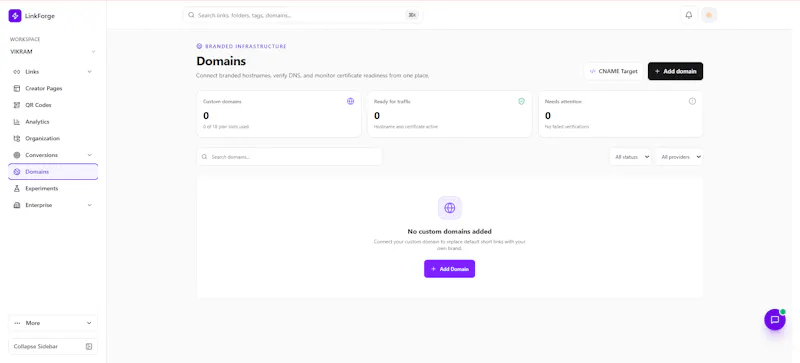Click the "Domains" page title
800x363 pixels.
point(221,61)
